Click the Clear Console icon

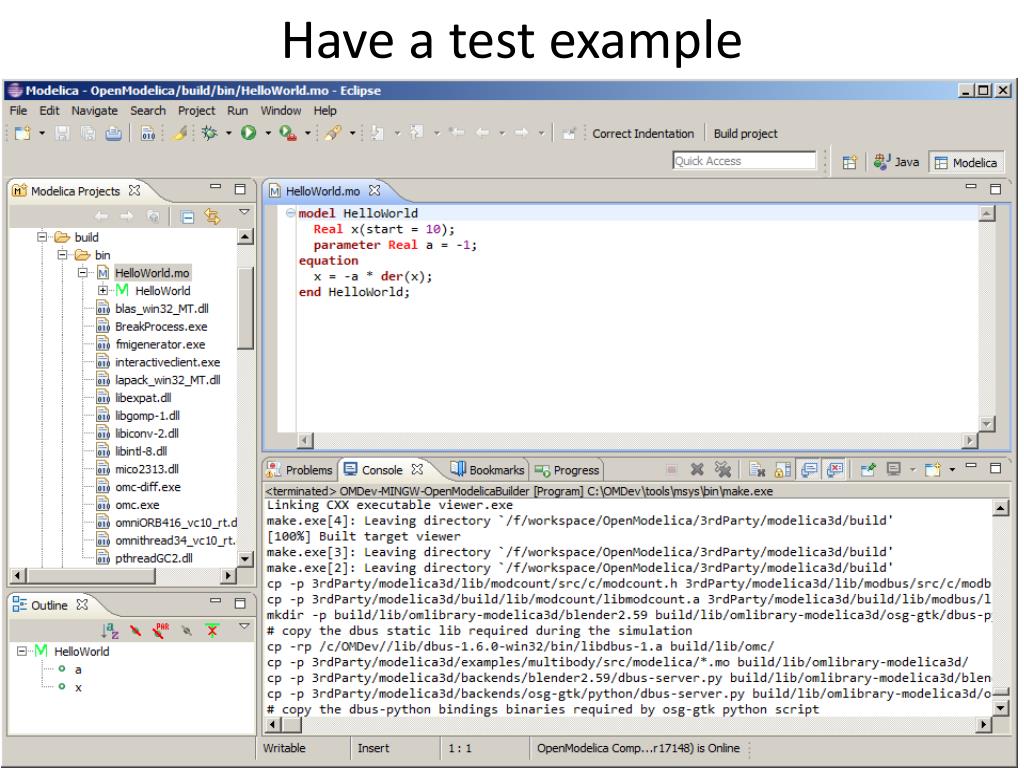click(757, 470)
